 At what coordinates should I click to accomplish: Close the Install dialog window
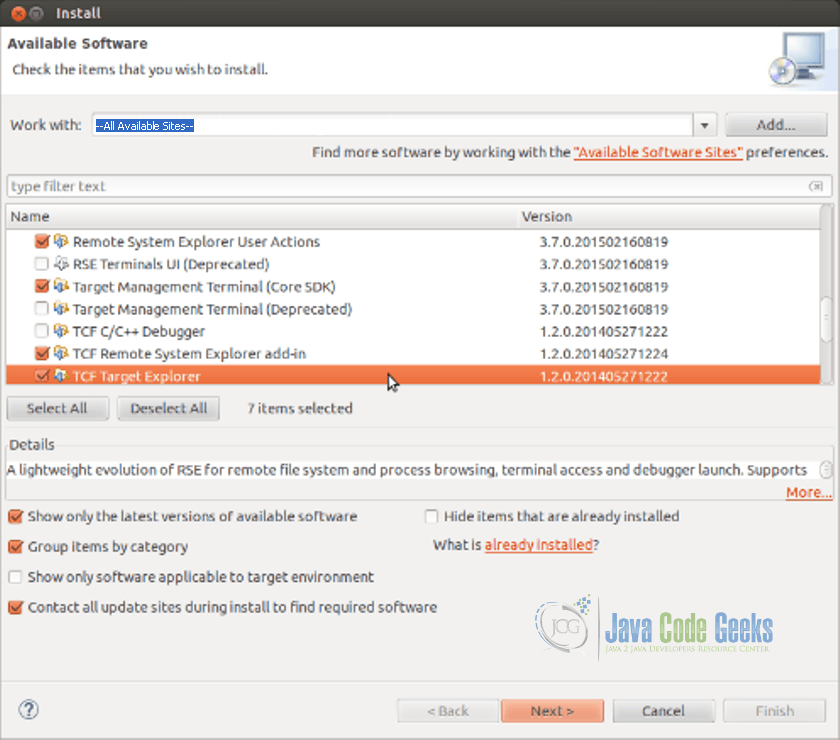click(18, 13)
